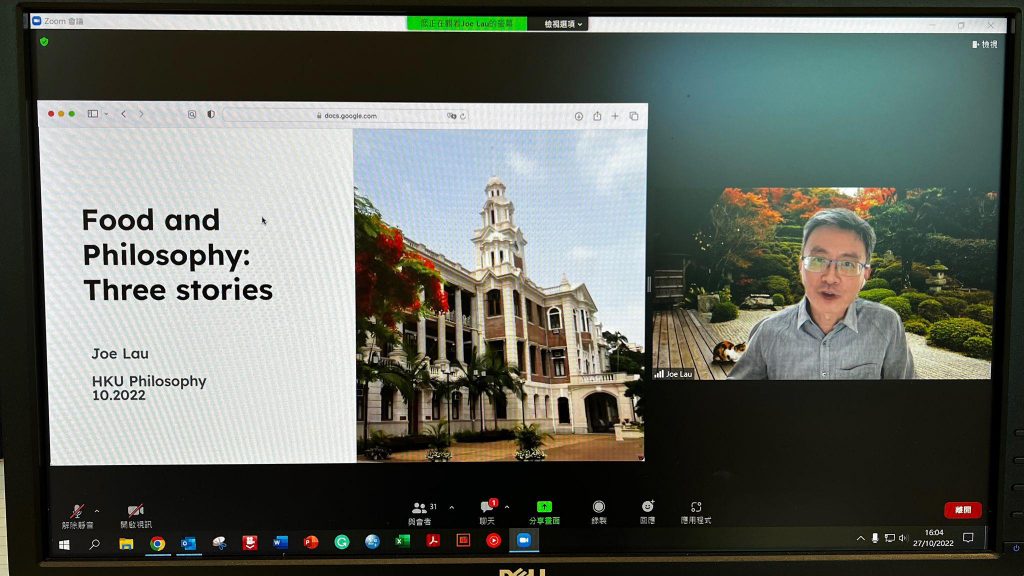Expand the participants options arrow
Image resolution: width=1024 pixels, height=576 pixels.
point(451,507)
